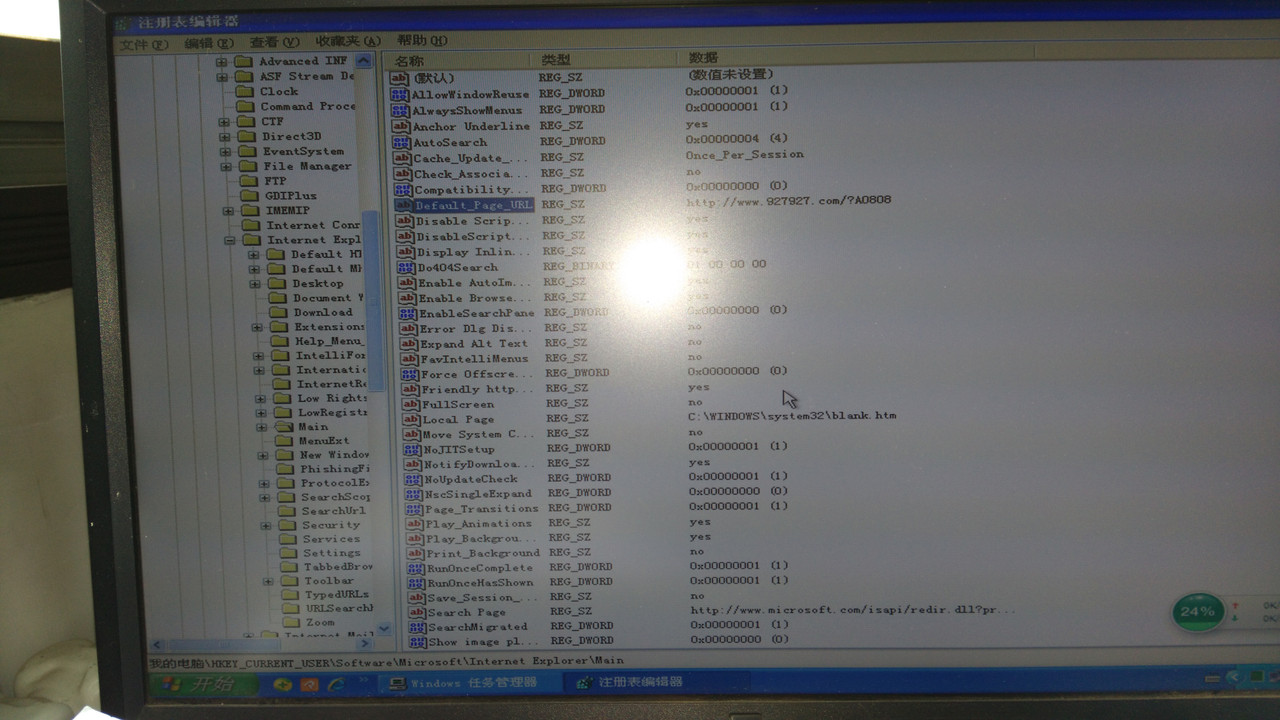The width and height of the screenshot is (1280, 720).
Task: Expand the CTF key
Action: 223,122
